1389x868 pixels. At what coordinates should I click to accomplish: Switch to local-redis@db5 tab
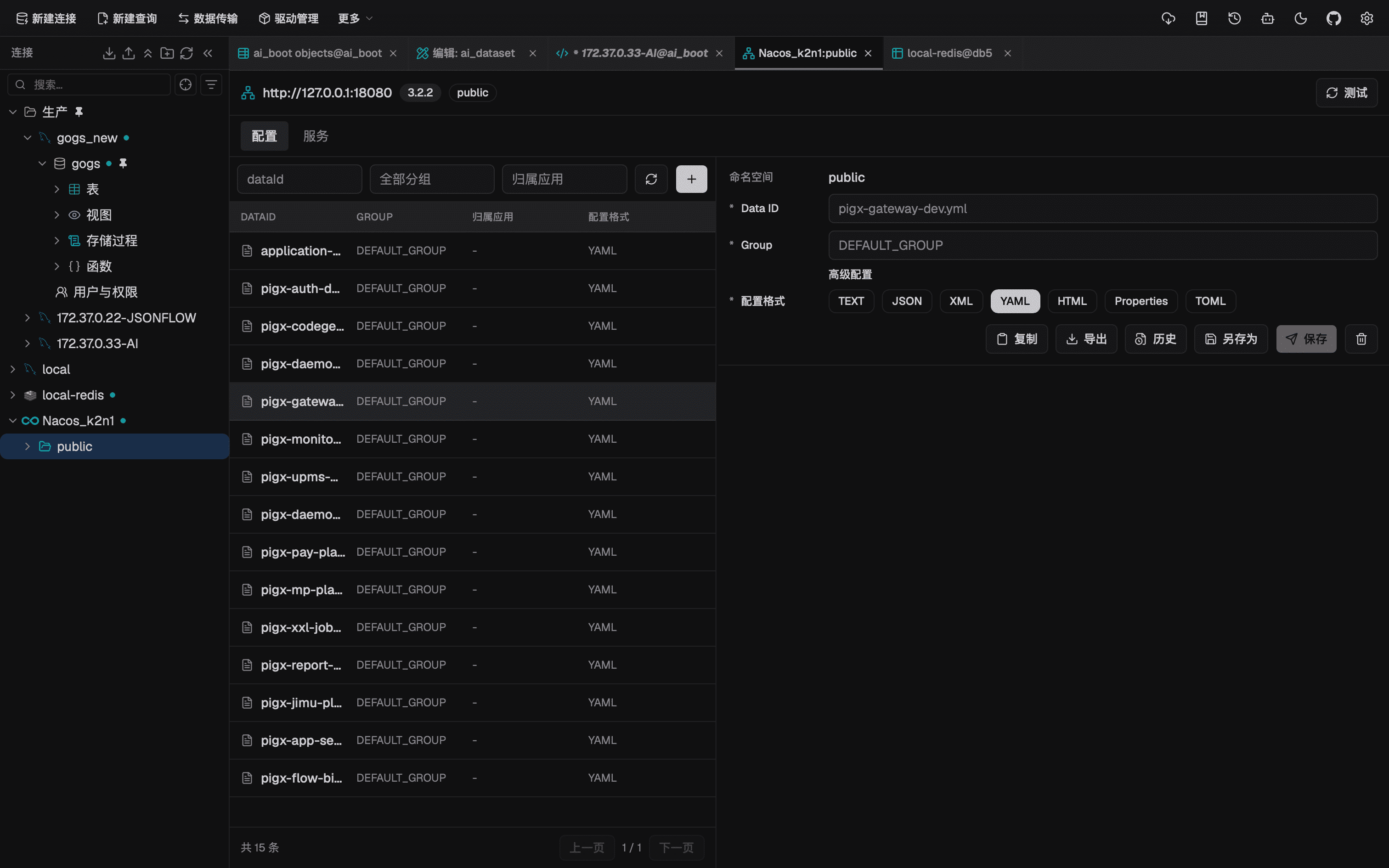tap(949, 53)
